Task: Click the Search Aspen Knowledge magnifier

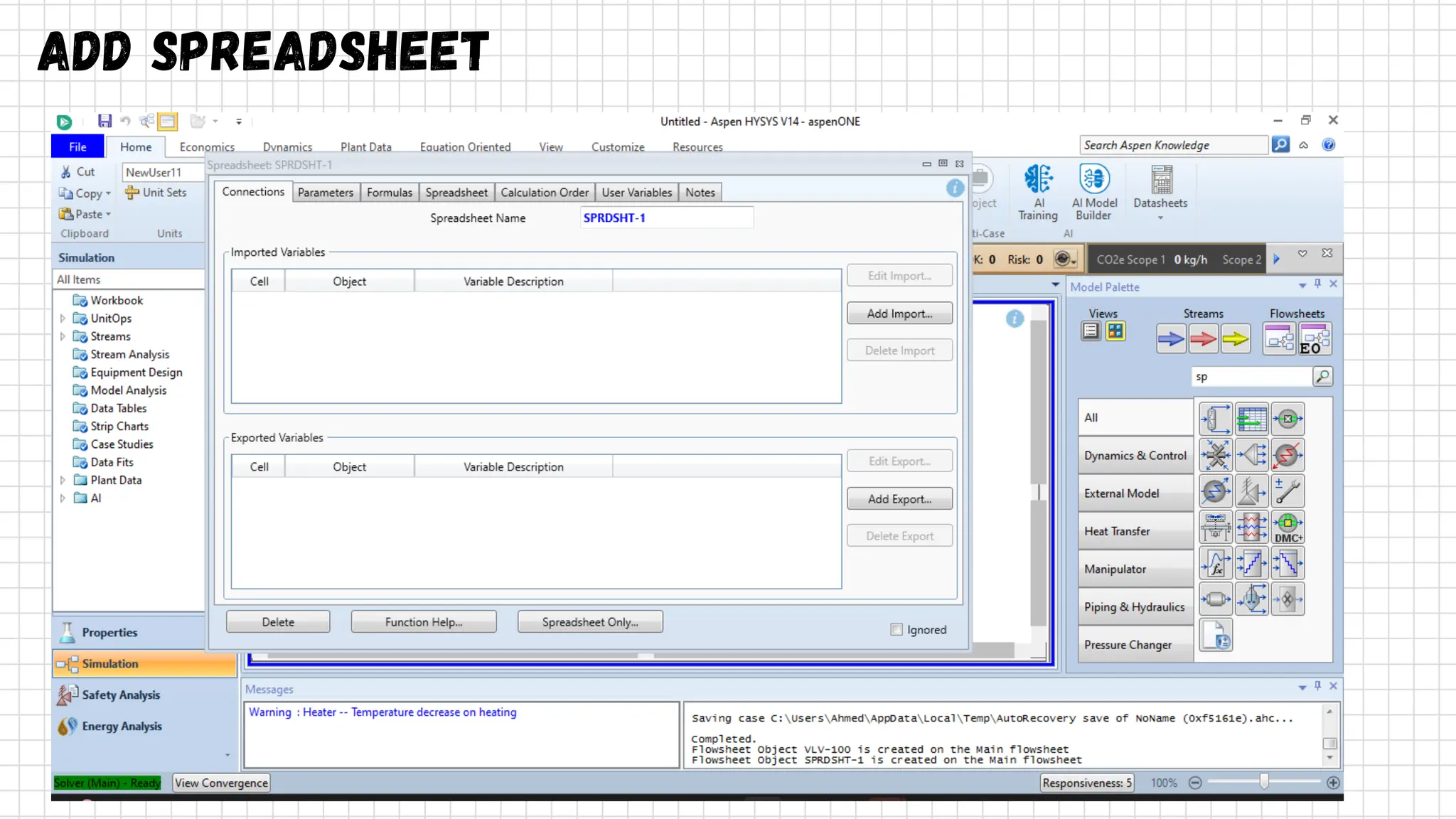Action: 1280,144
